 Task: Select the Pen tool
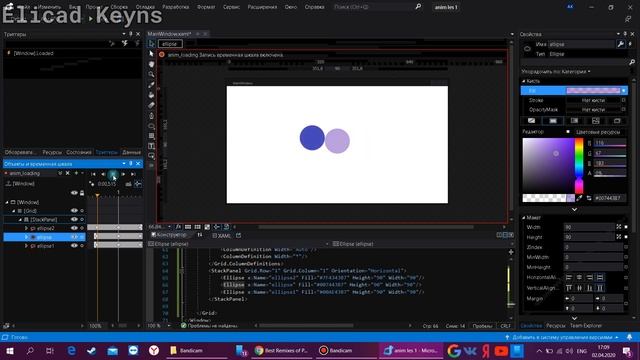[151, 116]
